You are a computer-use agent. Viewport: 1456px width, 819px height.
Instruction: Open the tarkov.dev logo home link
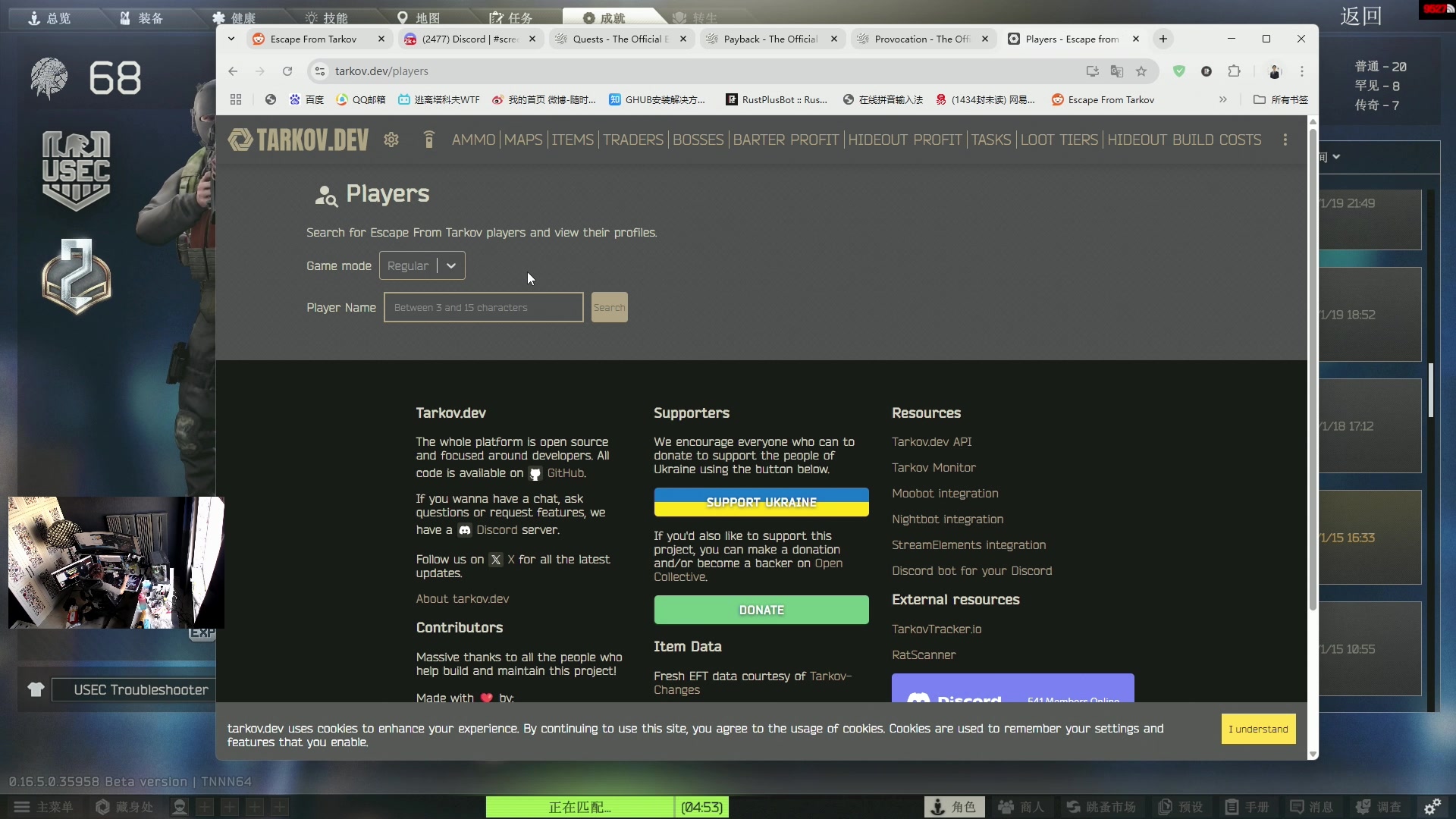pyautogui.click(x=298, y=140)
